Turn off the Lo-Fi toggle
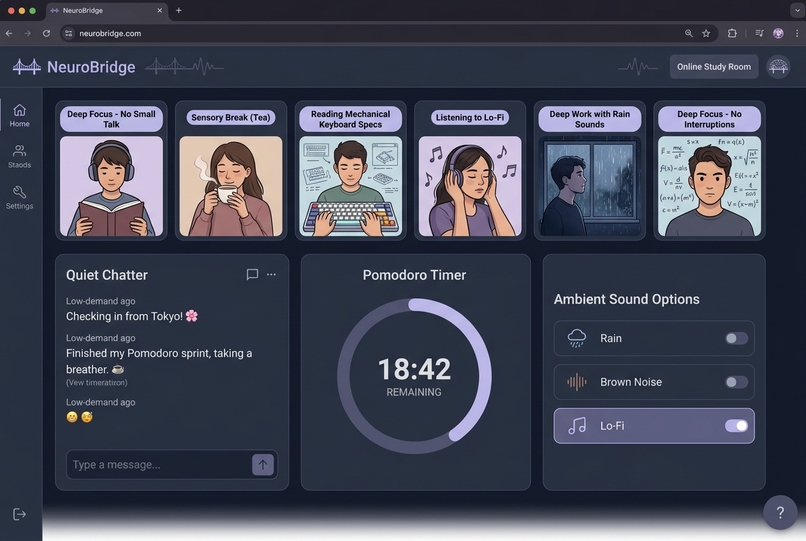 tap(736, 426)
